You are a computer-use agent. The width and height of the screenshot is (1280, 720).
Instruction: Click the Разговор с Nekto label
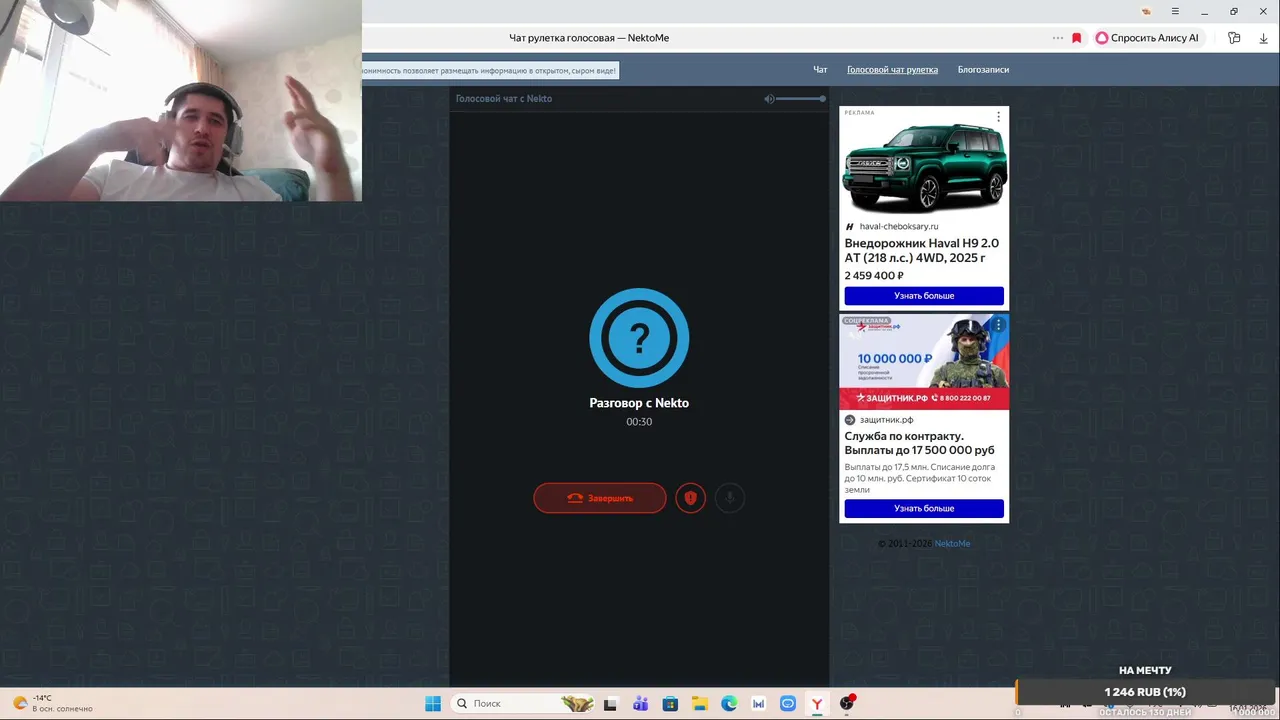[639, 403]
